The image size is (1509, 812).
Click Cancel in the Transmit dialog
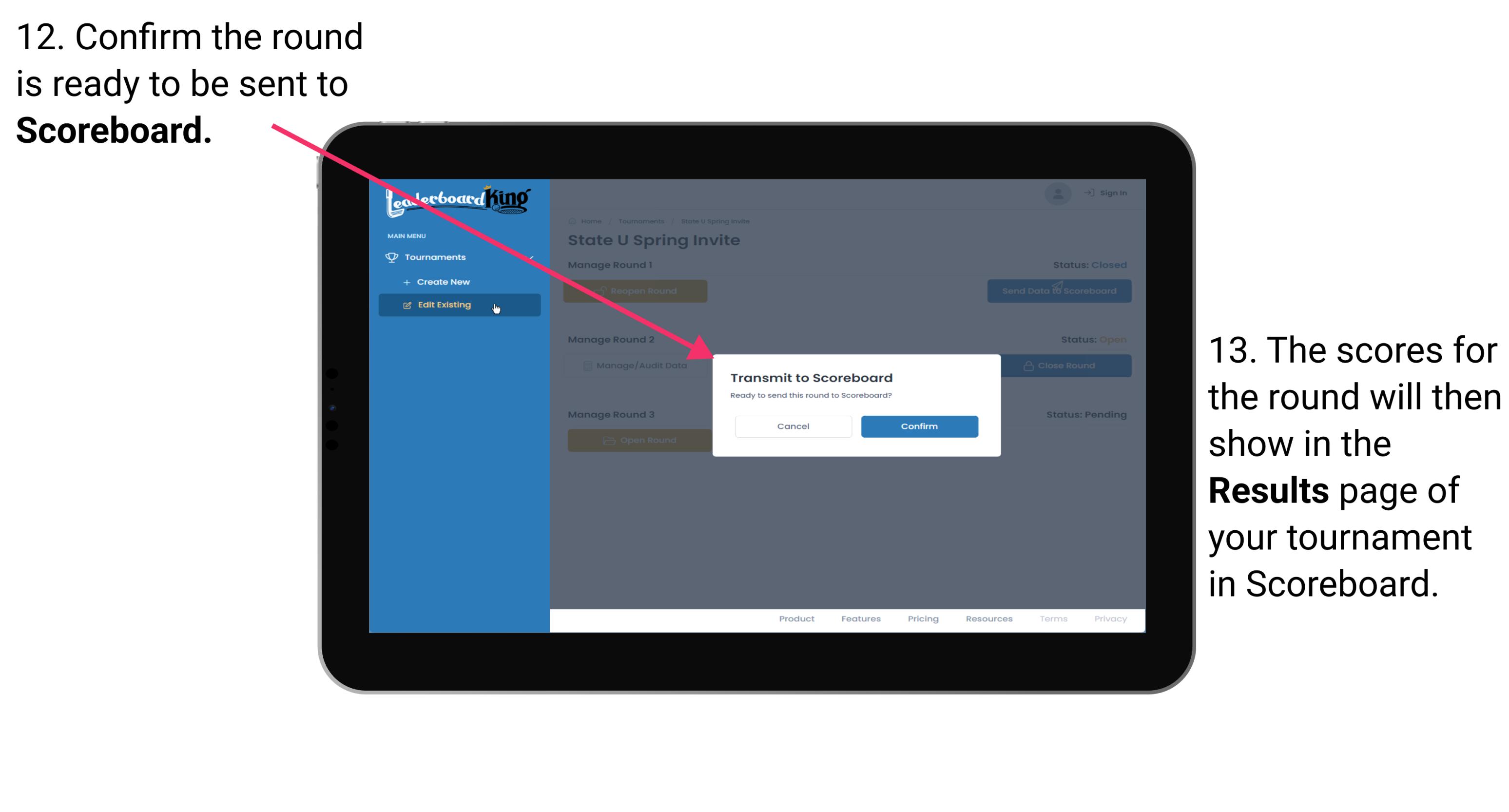pyautogui.click(x=793, y=425)
